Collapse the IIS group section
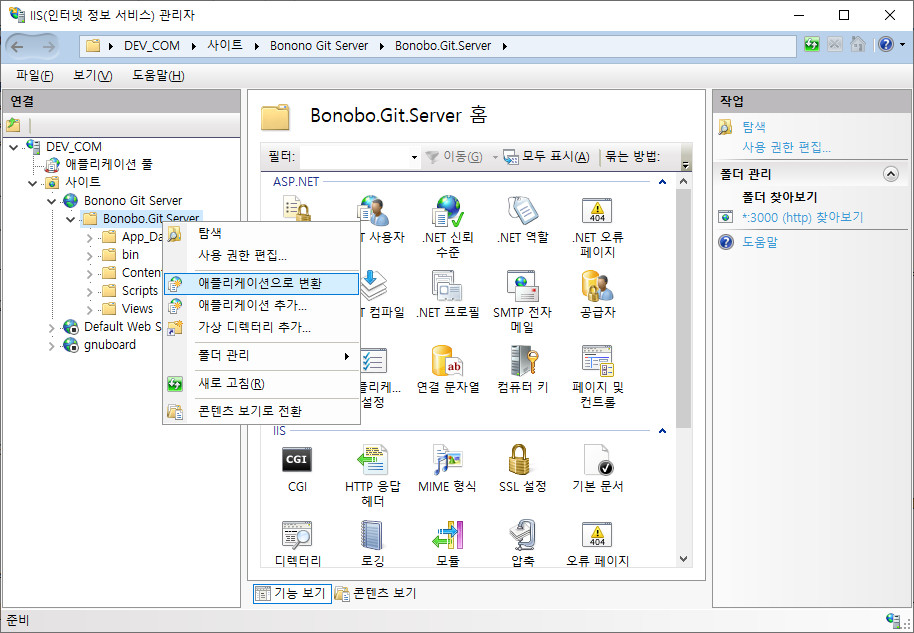Viewport: 914px width, 633px height. coord(662,431)
